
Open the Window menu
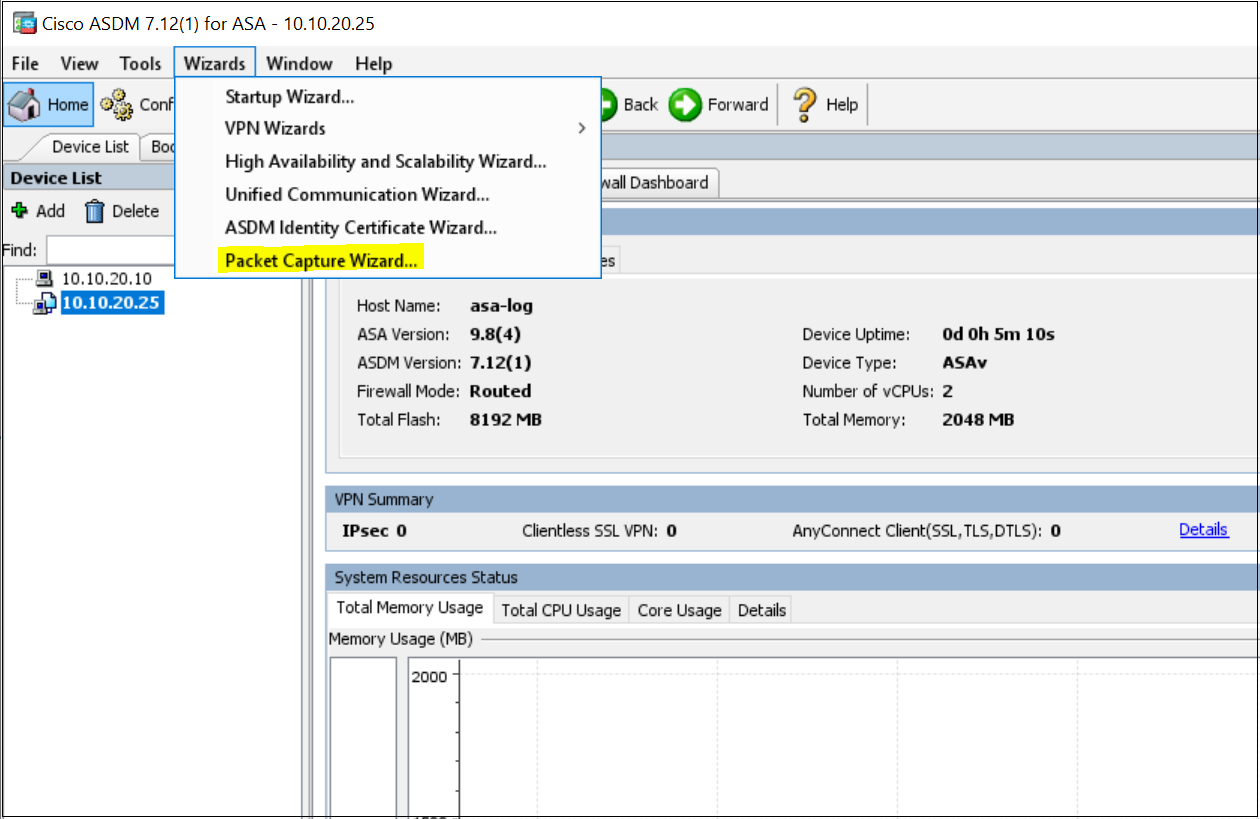tap(300, 63)
